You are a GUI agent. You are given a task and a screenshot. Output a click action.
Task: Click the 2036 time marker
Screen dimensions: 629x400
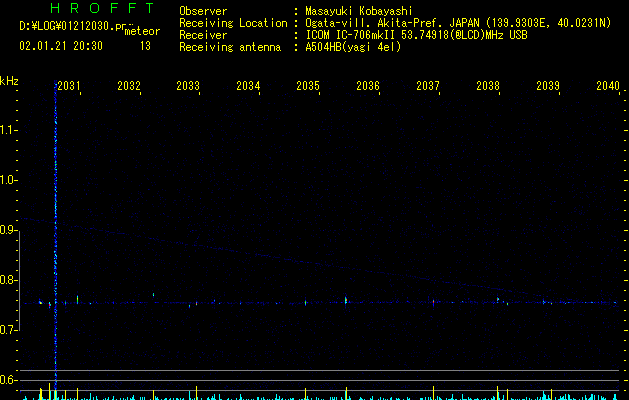point(368,86)
